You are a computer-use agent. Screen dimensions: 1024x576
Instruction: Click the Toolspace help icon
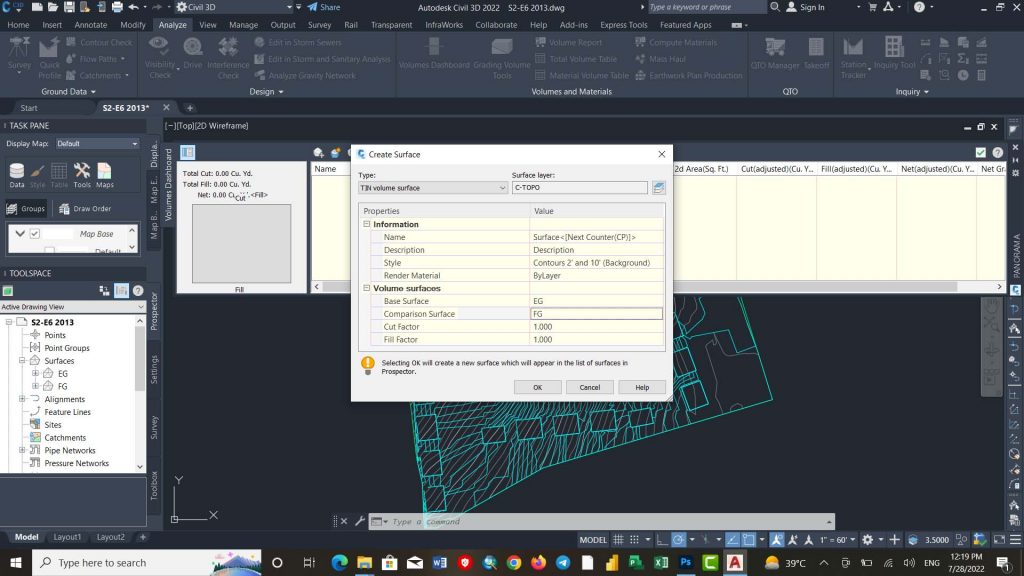coord(138,291)
